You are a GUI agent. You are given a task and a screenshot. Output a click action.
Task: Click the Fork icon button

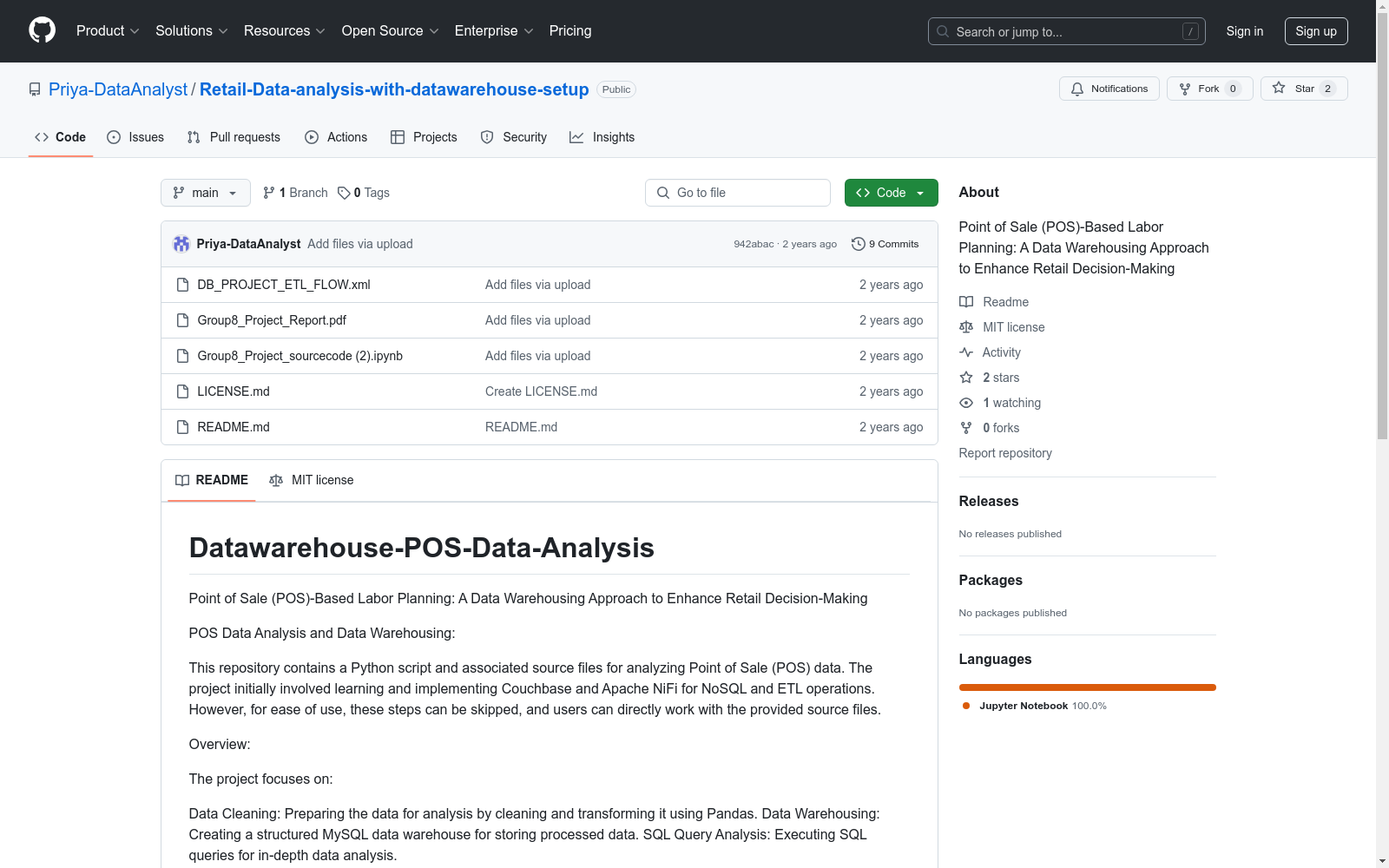pyautogui.click(x=1185, y=89)
